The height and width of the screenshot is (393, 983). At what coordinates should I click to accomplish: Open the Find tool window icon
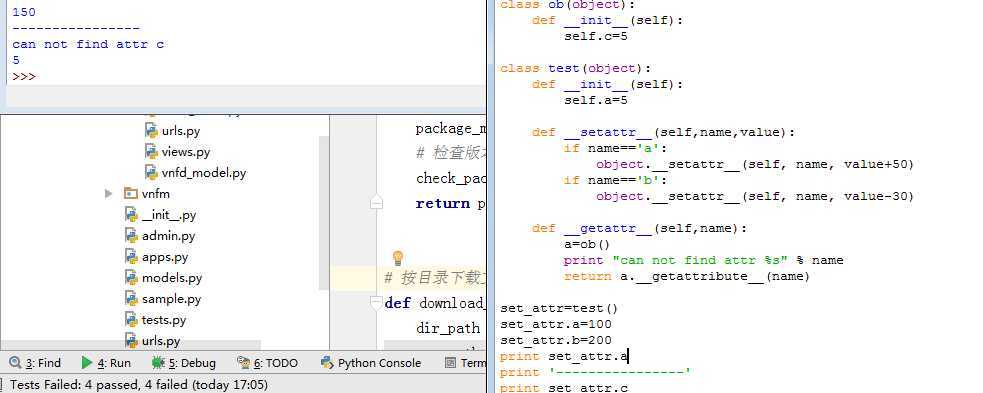click(x=16, y=362)
